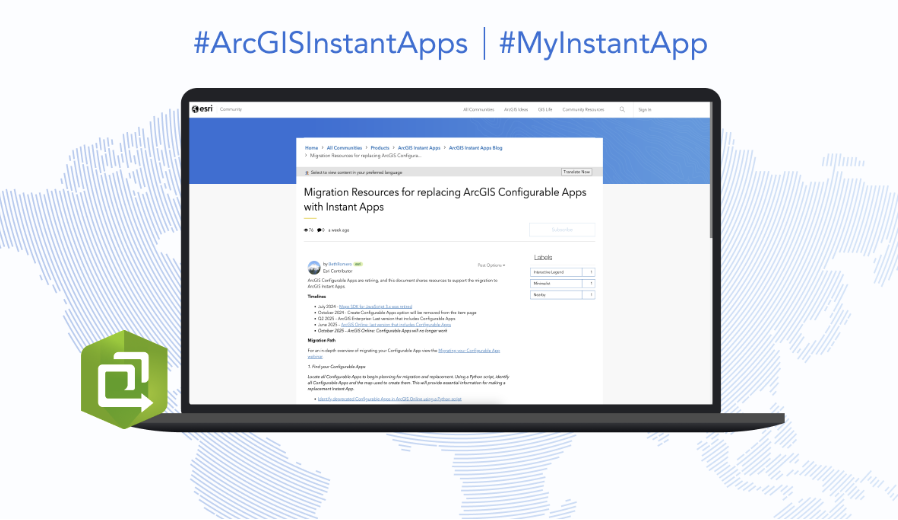The image size is (898, 520).
Task: Click the language icon in translate bar
Action: pyautogui.click(x=307, y=172)
